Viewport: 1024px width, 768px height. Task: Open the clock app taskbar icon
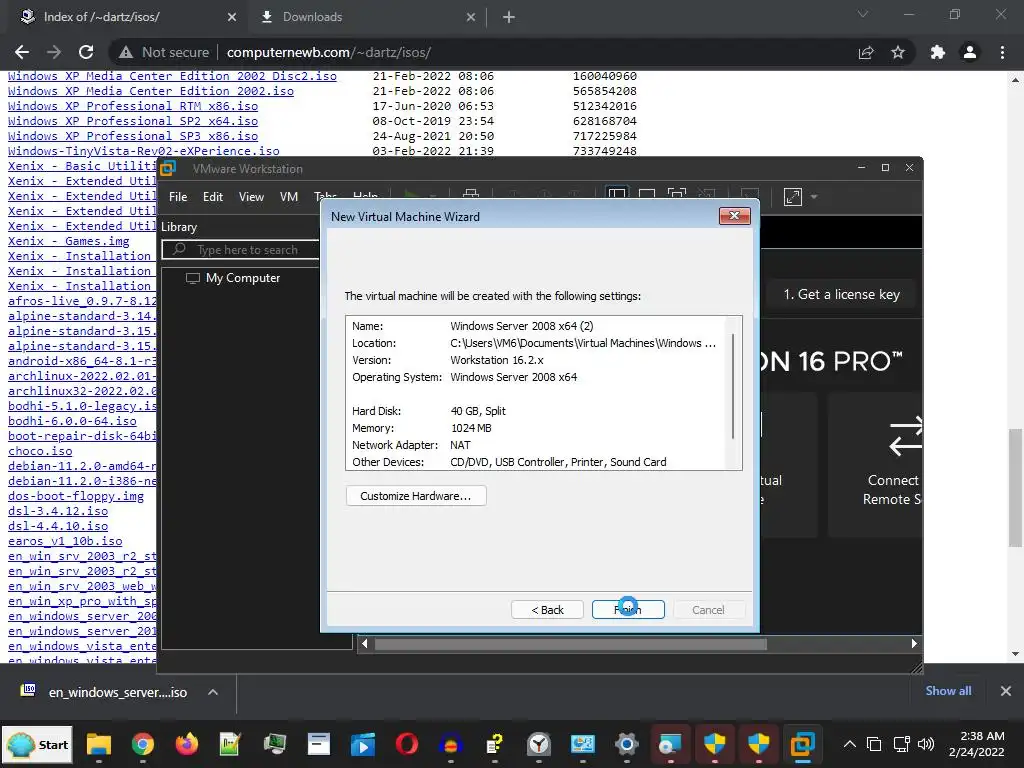click(x=539, y=744)
